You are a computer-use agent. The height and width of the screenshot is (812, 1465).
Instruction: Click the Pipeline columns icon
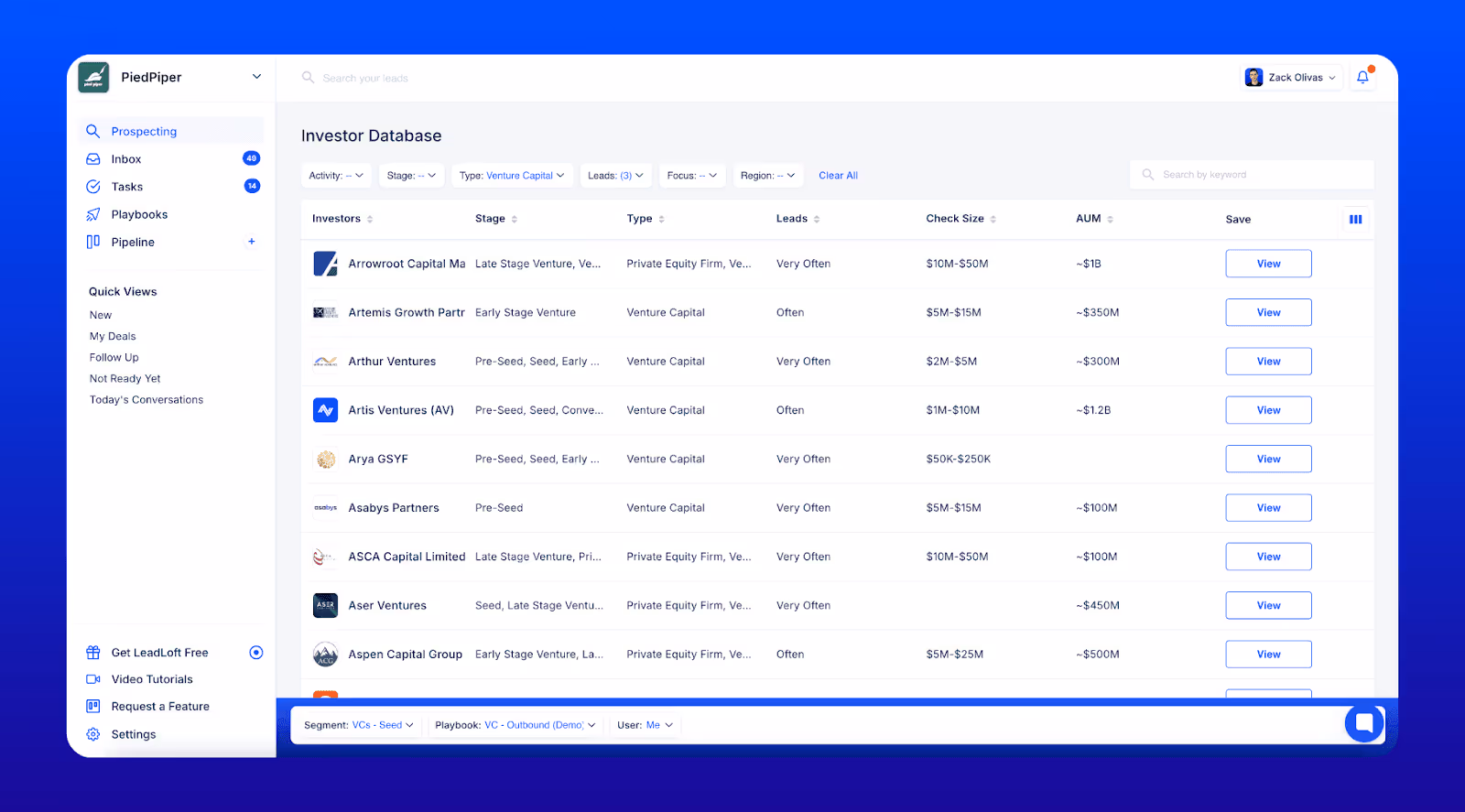pyautogui.click(x=93, y=242)
